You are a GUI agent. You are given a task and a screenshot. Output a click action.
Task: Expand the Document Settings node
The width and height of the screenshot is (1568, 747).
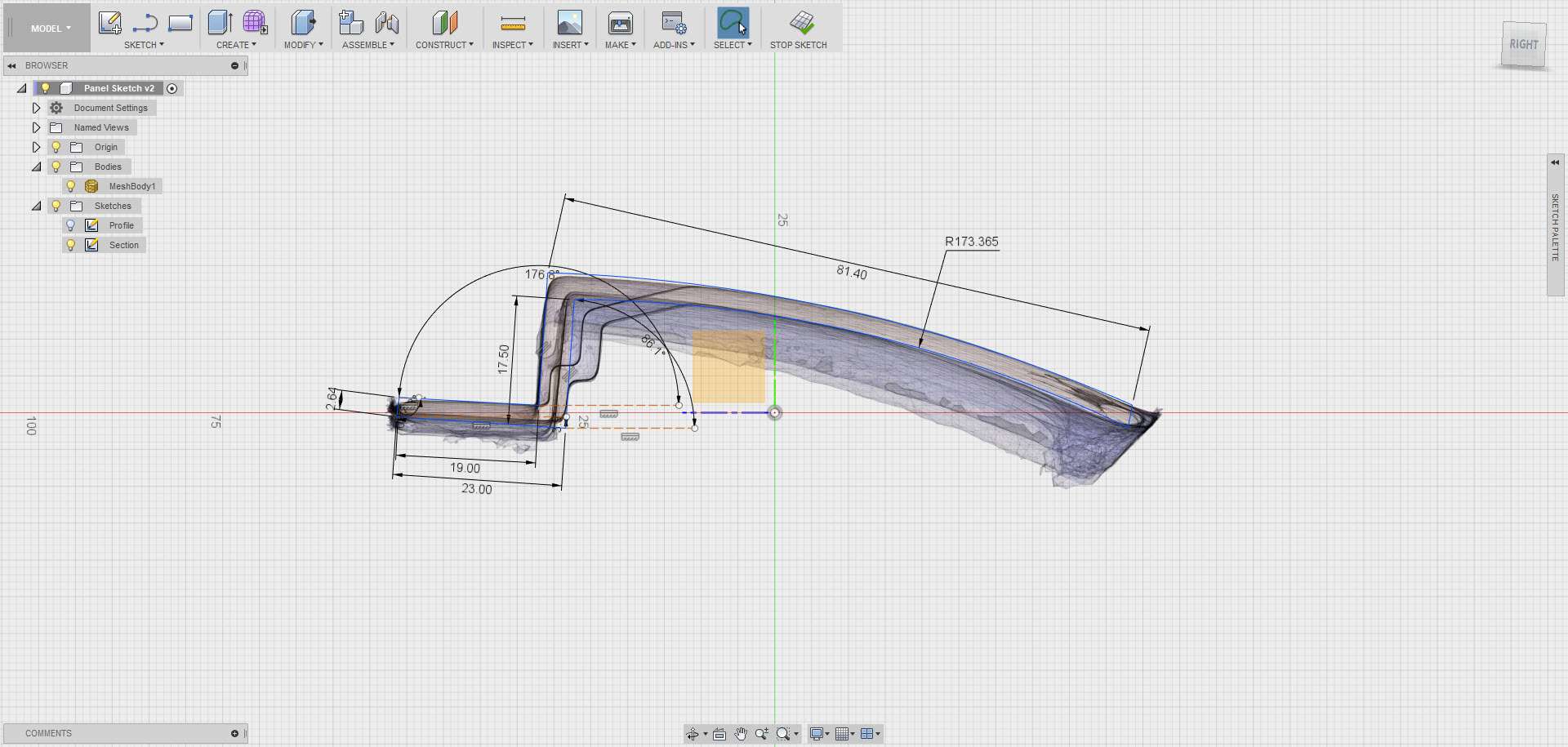36,108
